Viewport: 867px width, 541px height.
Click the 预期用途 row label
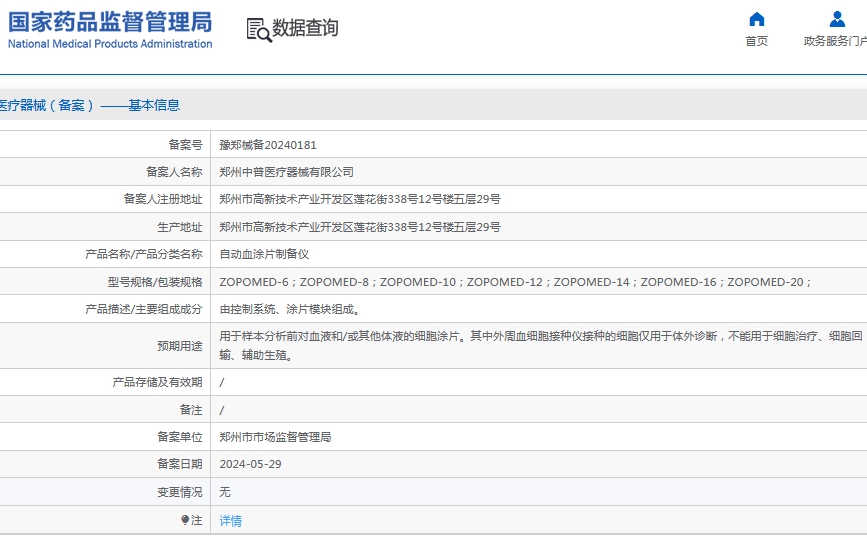tap(180, 346)
